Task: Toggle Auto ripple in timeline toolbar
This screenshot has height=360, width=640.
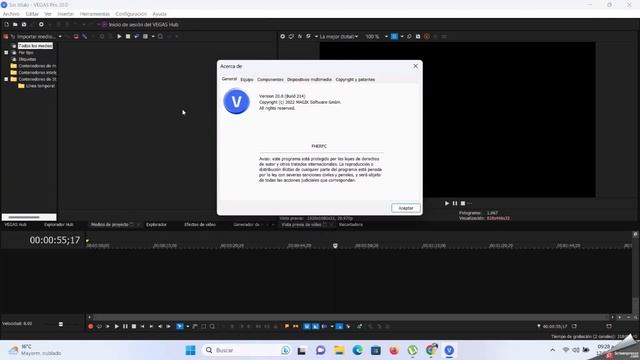Action: tap(324, 327)
